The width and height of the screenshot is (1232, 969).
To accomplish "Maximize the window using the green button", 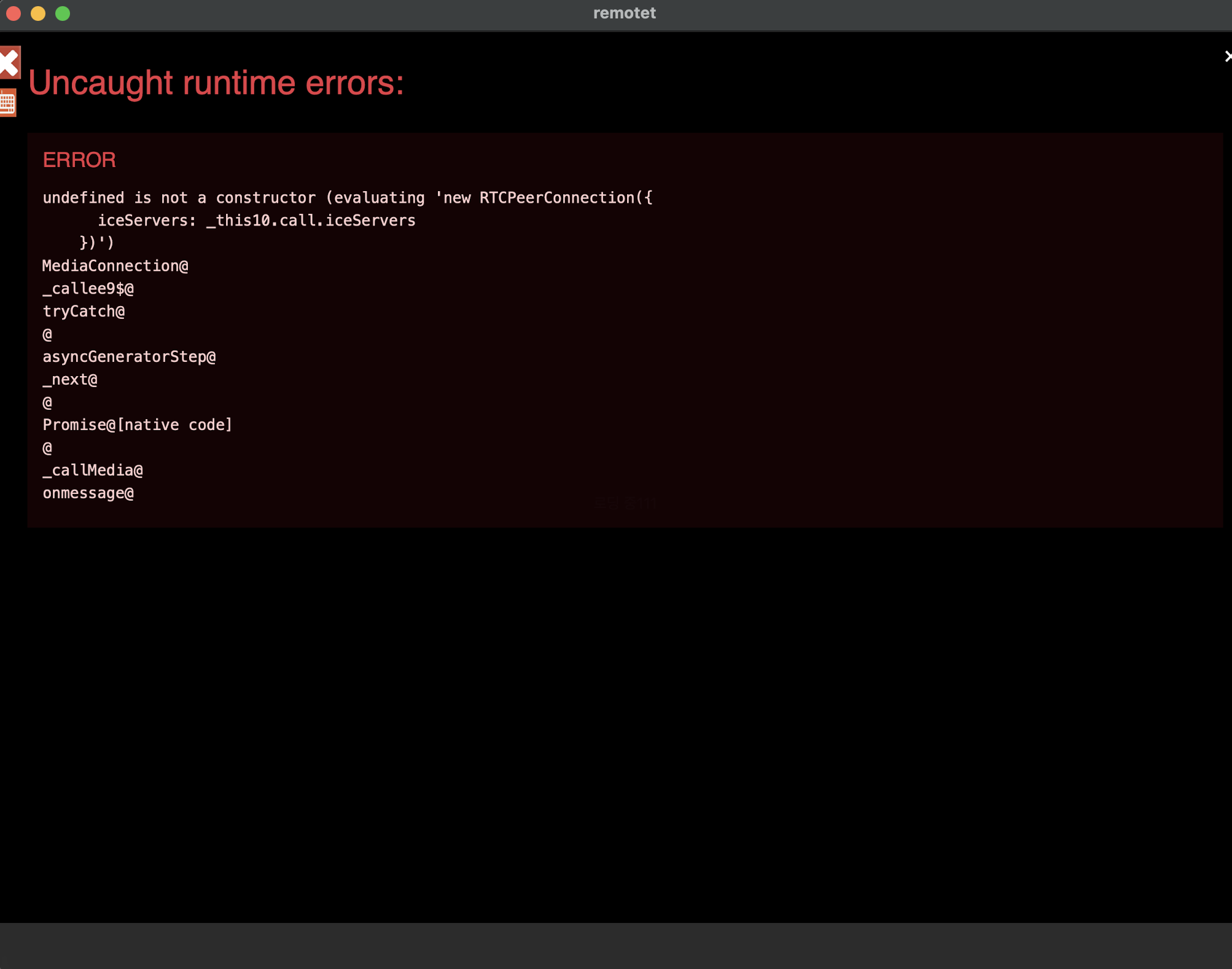I will point(63,14).
